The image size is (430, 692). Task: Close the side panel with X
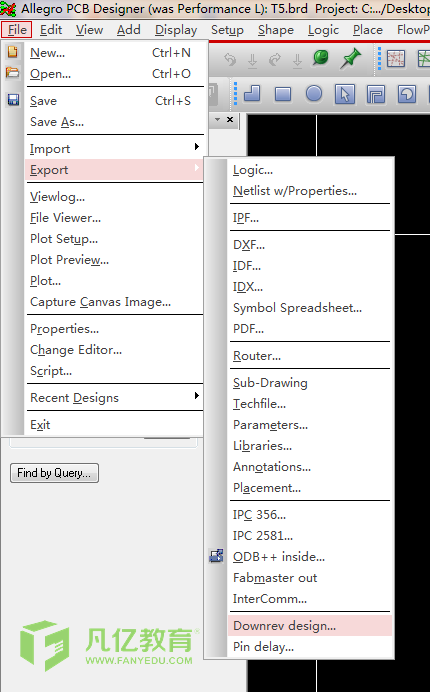click(x=230, y=120)
